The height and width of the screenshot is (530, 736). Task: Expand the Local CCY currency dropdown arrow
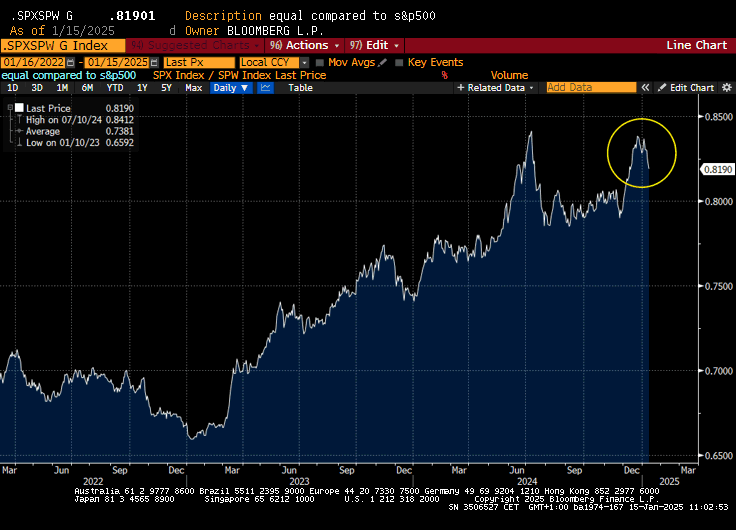[x=305, y=62]
